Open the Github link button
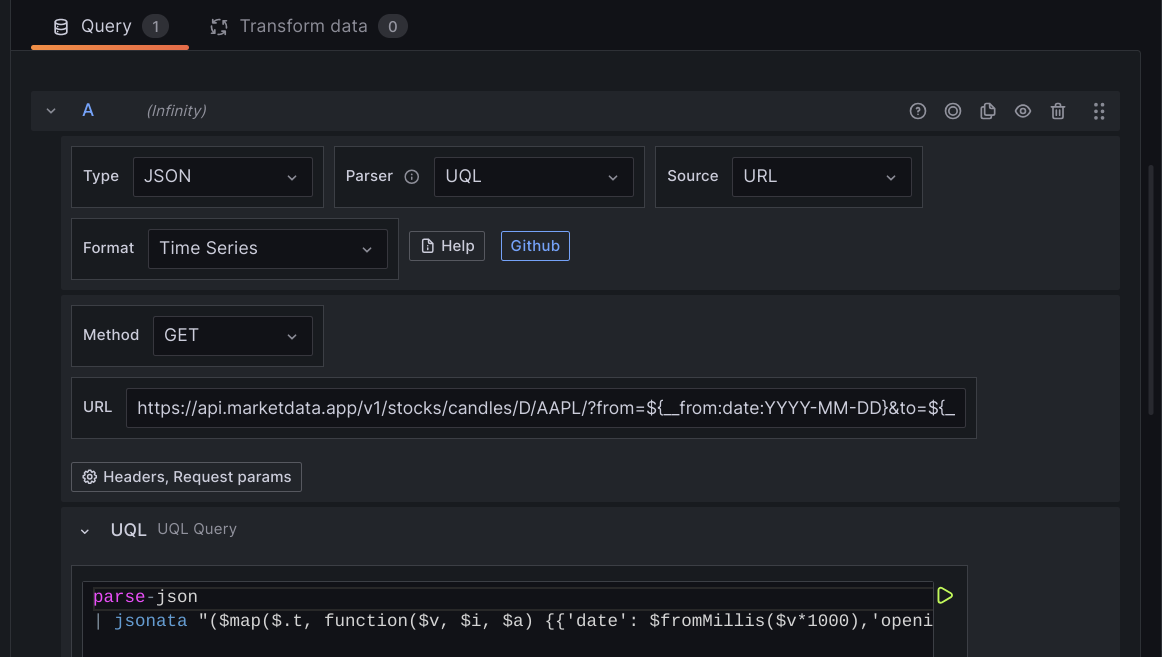1162x657 pixels. 535,246
